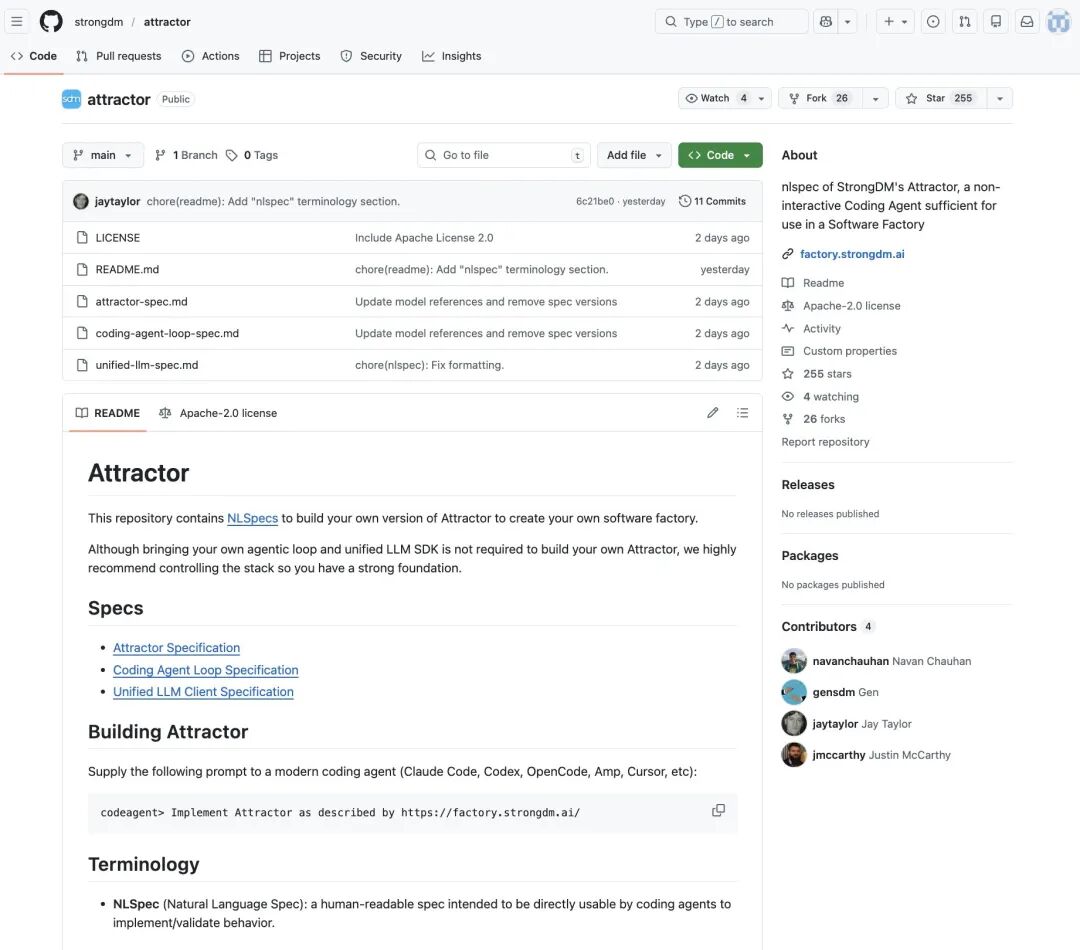Click jaytaylor's commit avatar

coord(80,200)
